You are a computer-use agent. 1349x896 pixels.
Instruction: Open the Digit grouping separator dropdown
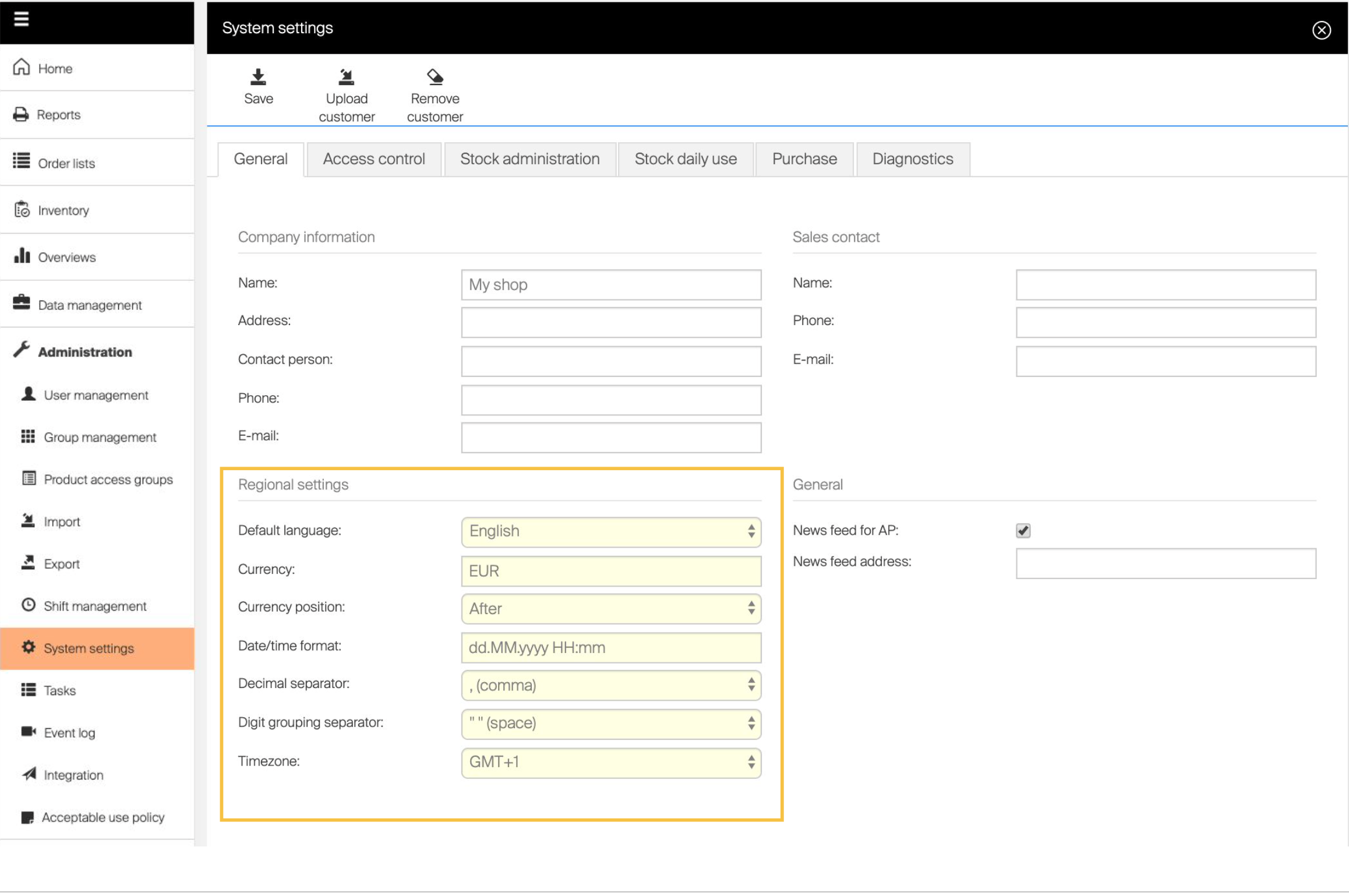(611, 724)
